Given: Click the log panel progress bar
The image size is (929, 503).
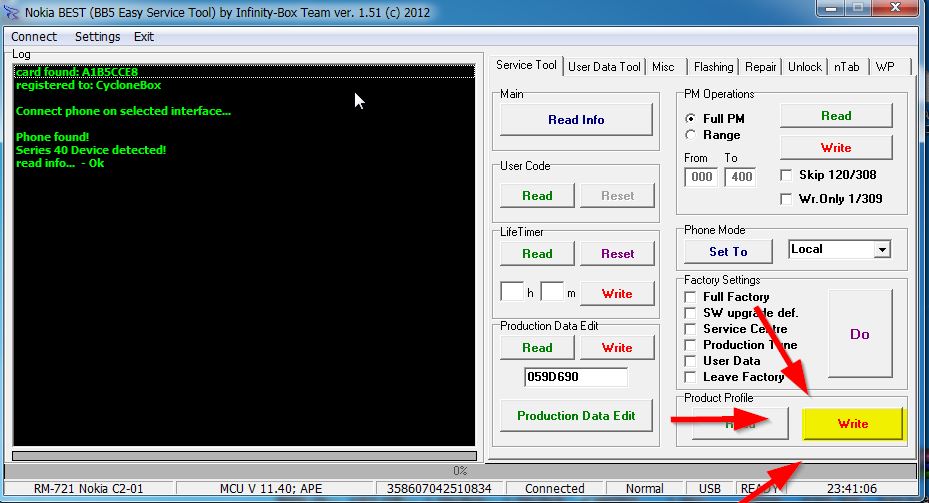Looking at the screenshot, I should pos(244,456).
